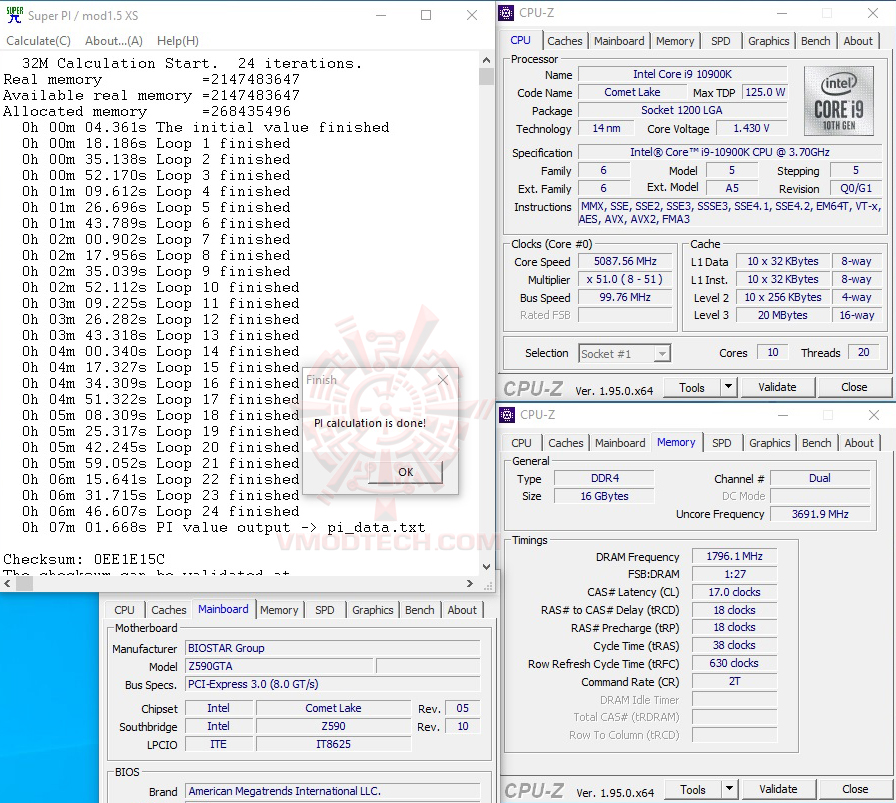Image resolution: width=896 pixels, height=803 pixels.
Task: Open the Socket #1 selection dropdown
Action: point(625,354)
